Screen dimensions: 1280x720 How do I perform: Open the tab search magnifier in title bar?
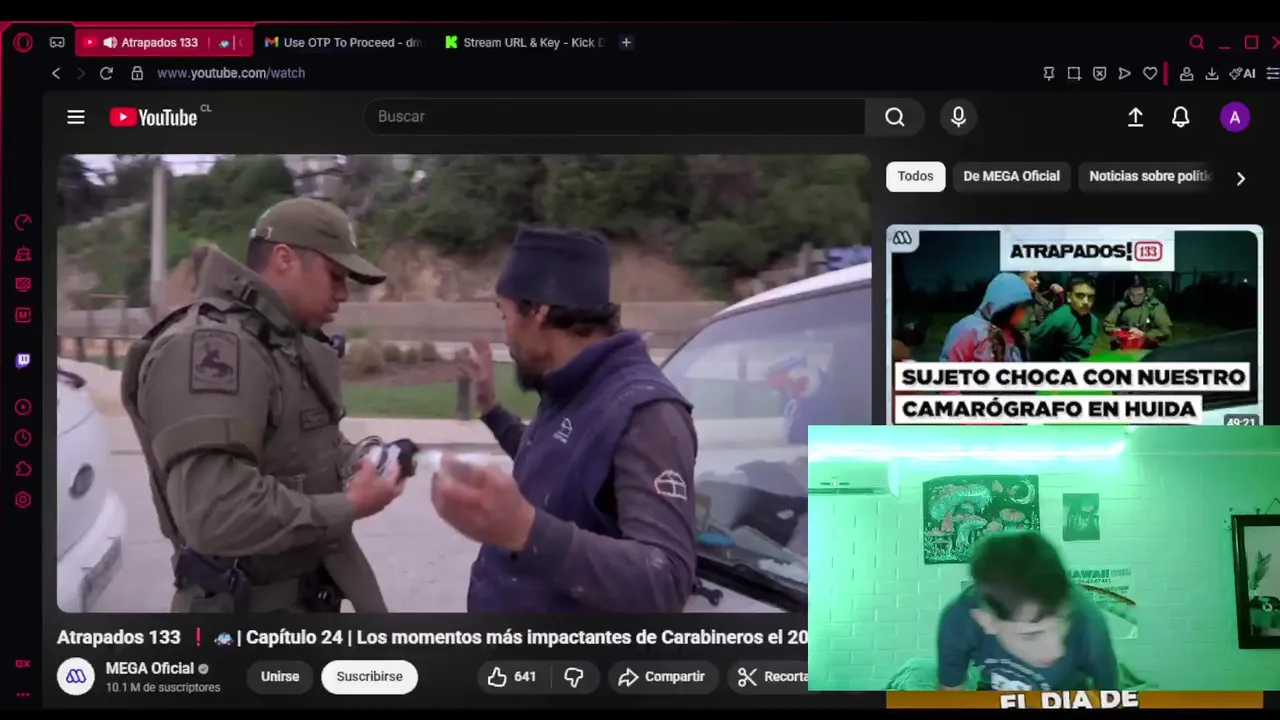pos(1196,42)
